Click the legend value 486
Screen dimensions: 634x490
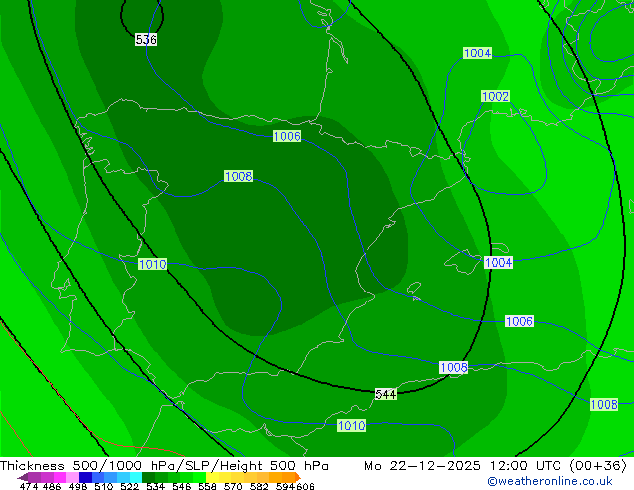pos(52,486)
